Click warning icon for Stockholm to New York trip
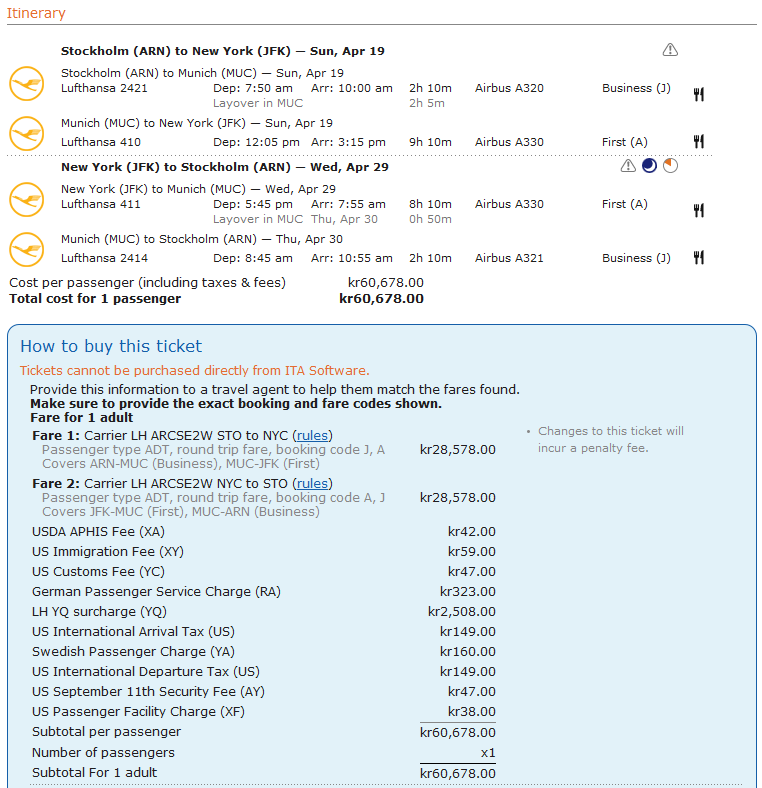Image resolution: width=762 pixels, height=788 pixels. (670, 50)
